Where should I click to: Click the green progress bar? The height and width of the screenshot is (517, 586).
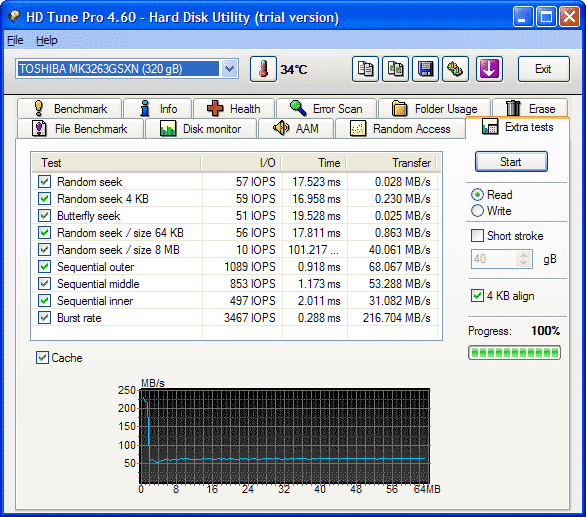(x=514, y=353)
